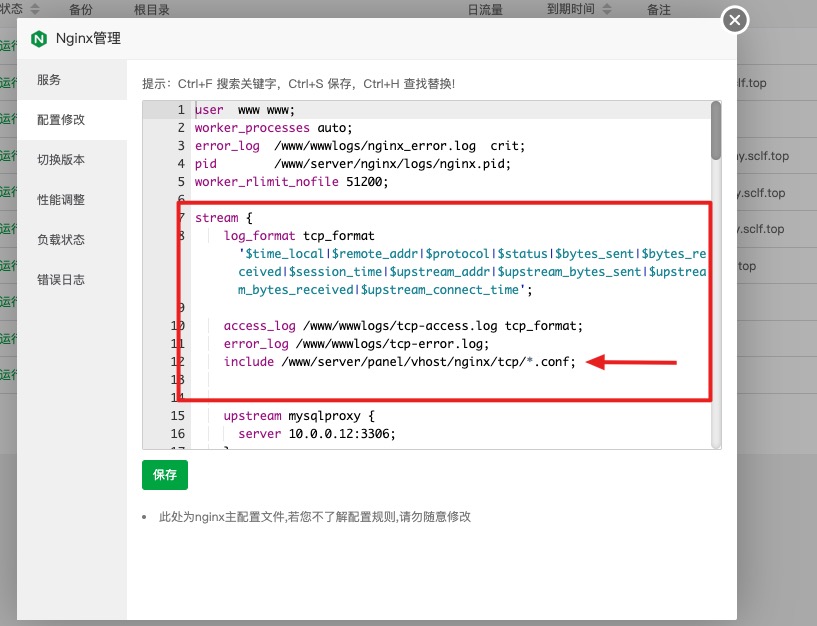Image resolution: width=817 pixels, height=626 pixels.
Task: Click the include tcp/*.conf line
Action: [400, 362]
